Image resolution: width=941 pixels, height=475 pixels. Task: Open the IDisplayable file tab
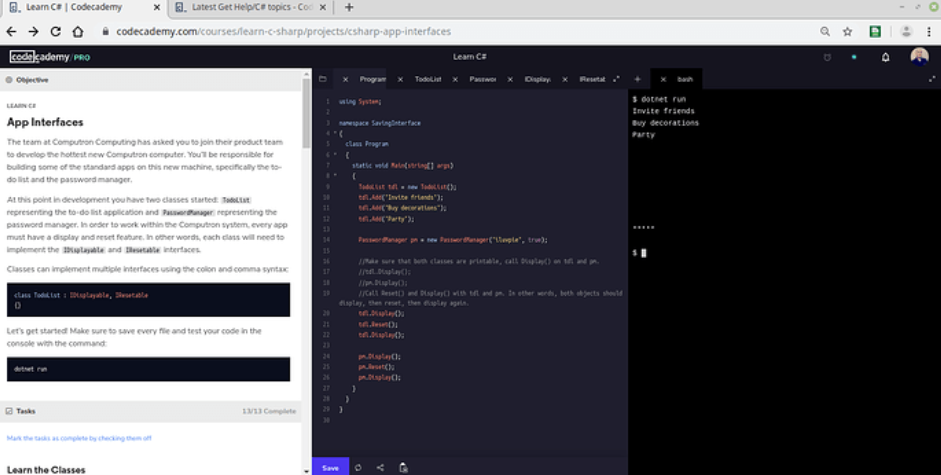(x=537, y=79)
